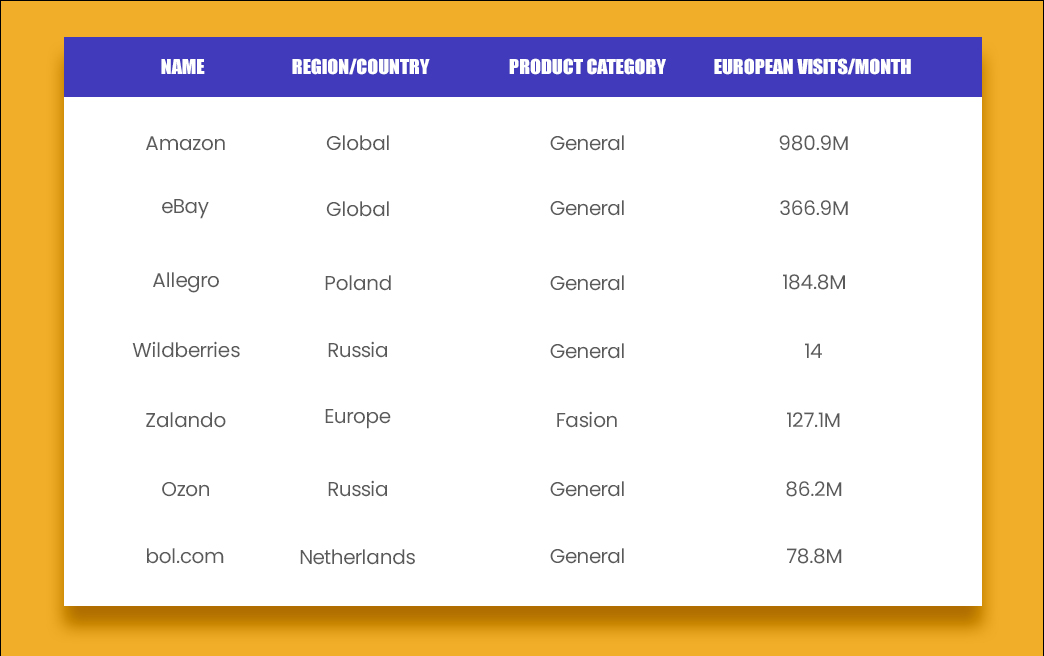Click the Netherlands region cell
The height and width of the screenshot is (656, 1044).
pyautogui.click(x=358, y=557)
